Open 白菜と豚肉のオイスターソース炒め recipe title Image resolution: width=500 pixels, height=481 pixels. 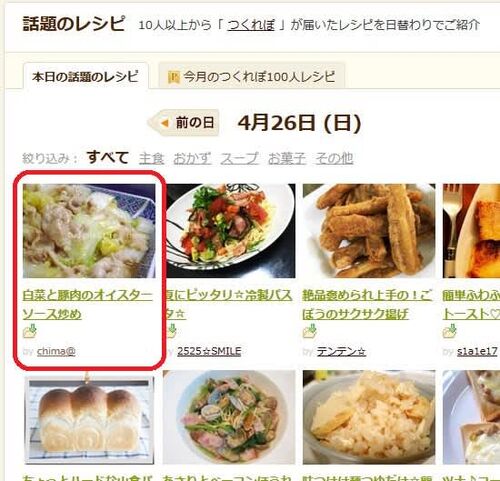pyautogui.click(x=87, y=304)
